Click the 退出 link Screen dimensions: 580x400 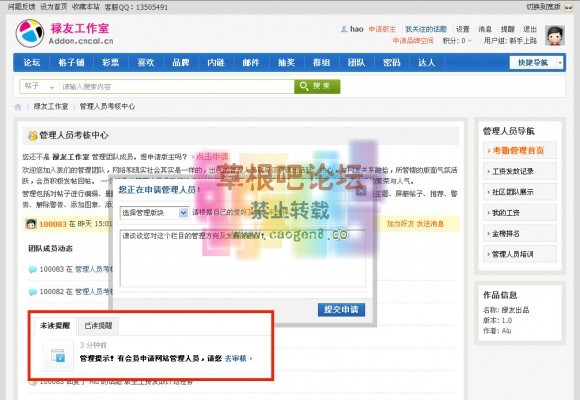(x=530, y=29)
